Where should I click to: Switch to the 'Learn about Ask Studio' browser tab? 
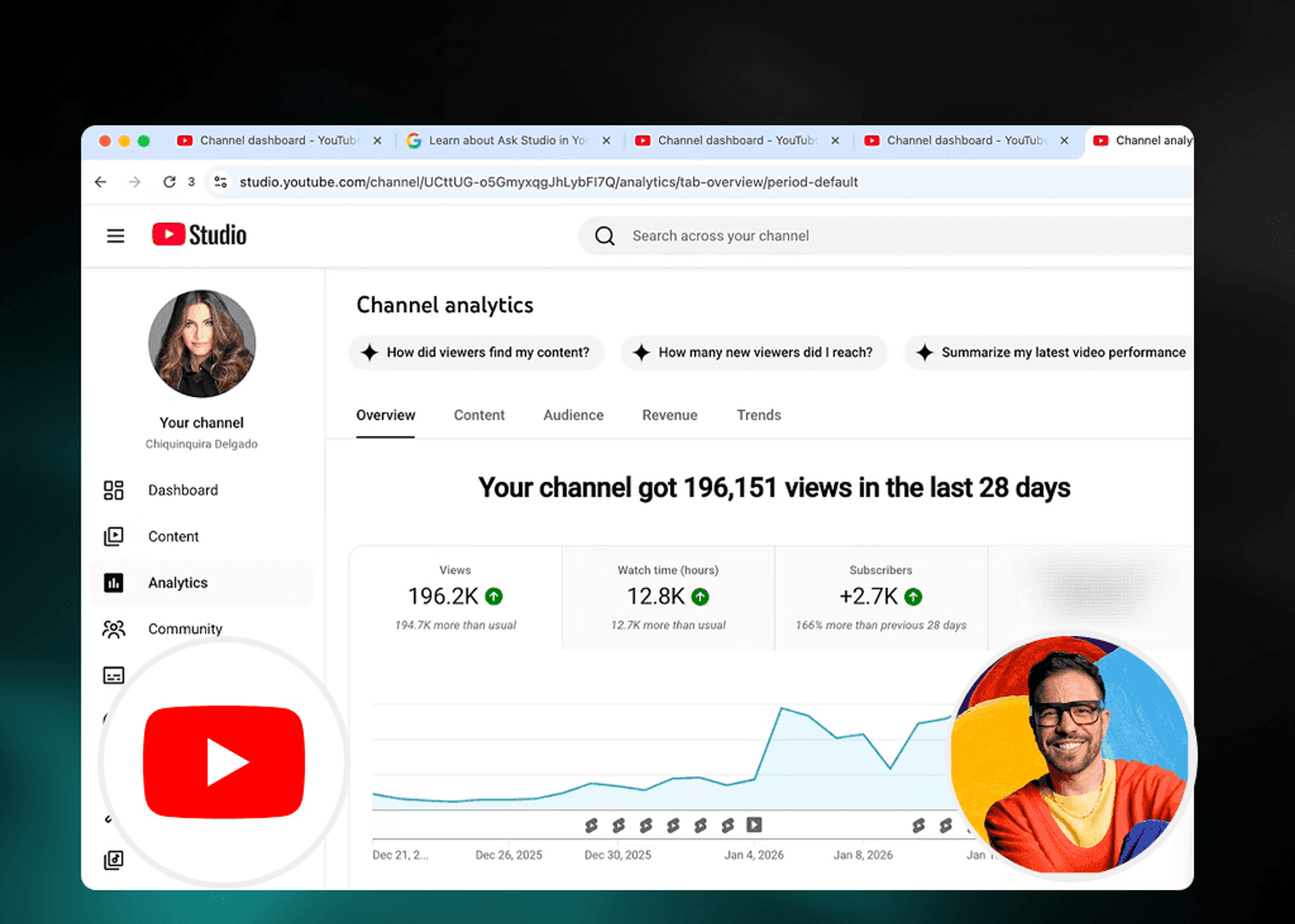pos(507,141)
